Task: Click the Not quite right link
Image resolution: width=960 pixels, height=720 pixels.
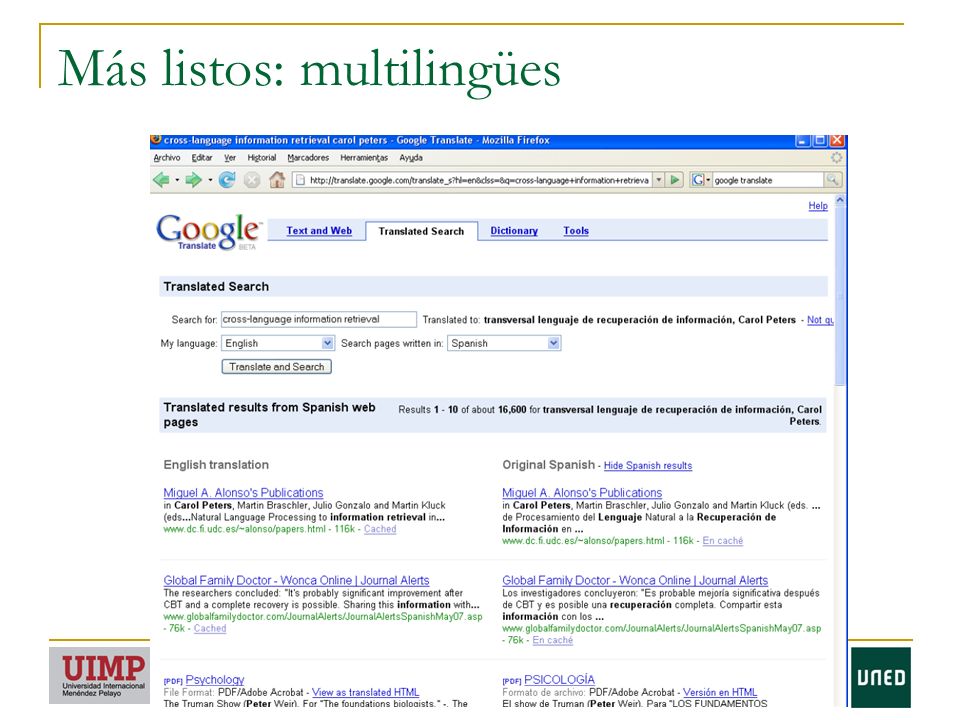Action: (820, 320)
